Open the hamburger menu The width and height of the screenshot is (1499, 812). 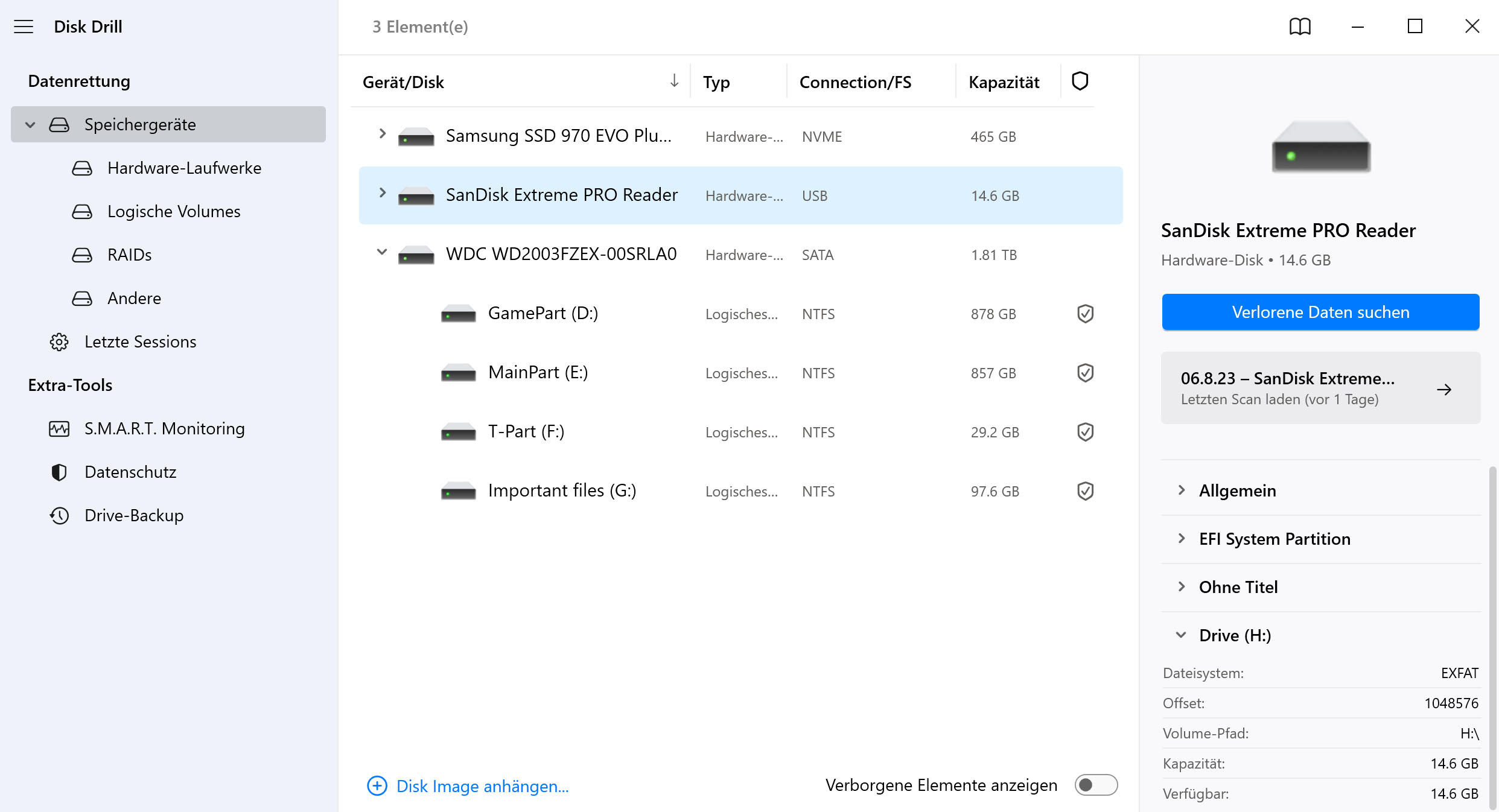pyautogui.click(x=24, y=27)
